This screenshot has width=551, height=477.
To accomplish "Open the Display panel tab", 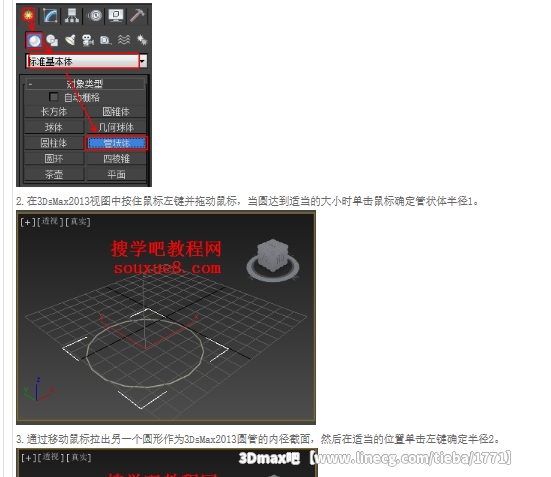I will pos(116,16).
